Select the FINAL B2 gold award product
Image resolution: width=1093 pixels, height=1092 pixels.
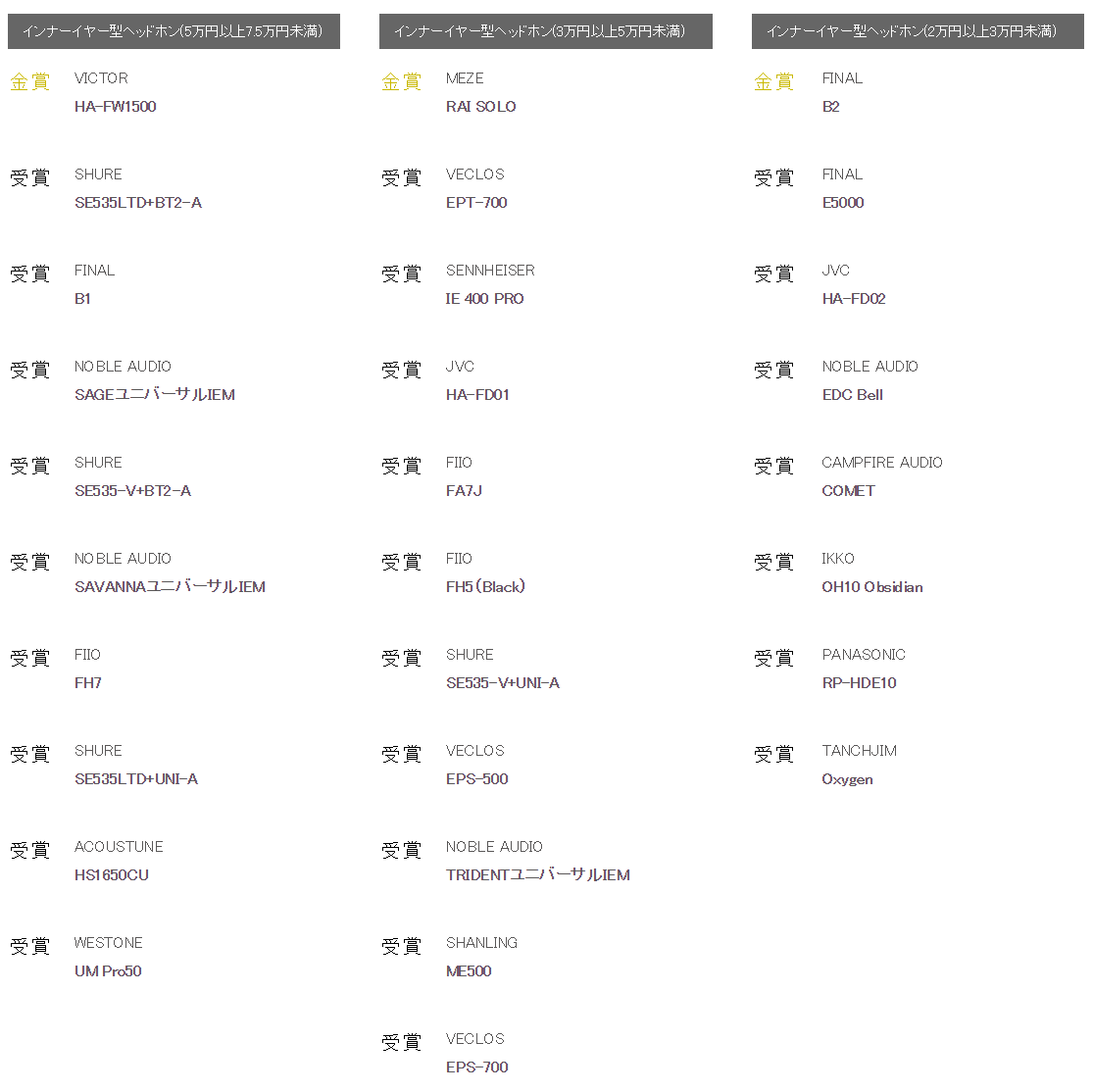(831, 107)
